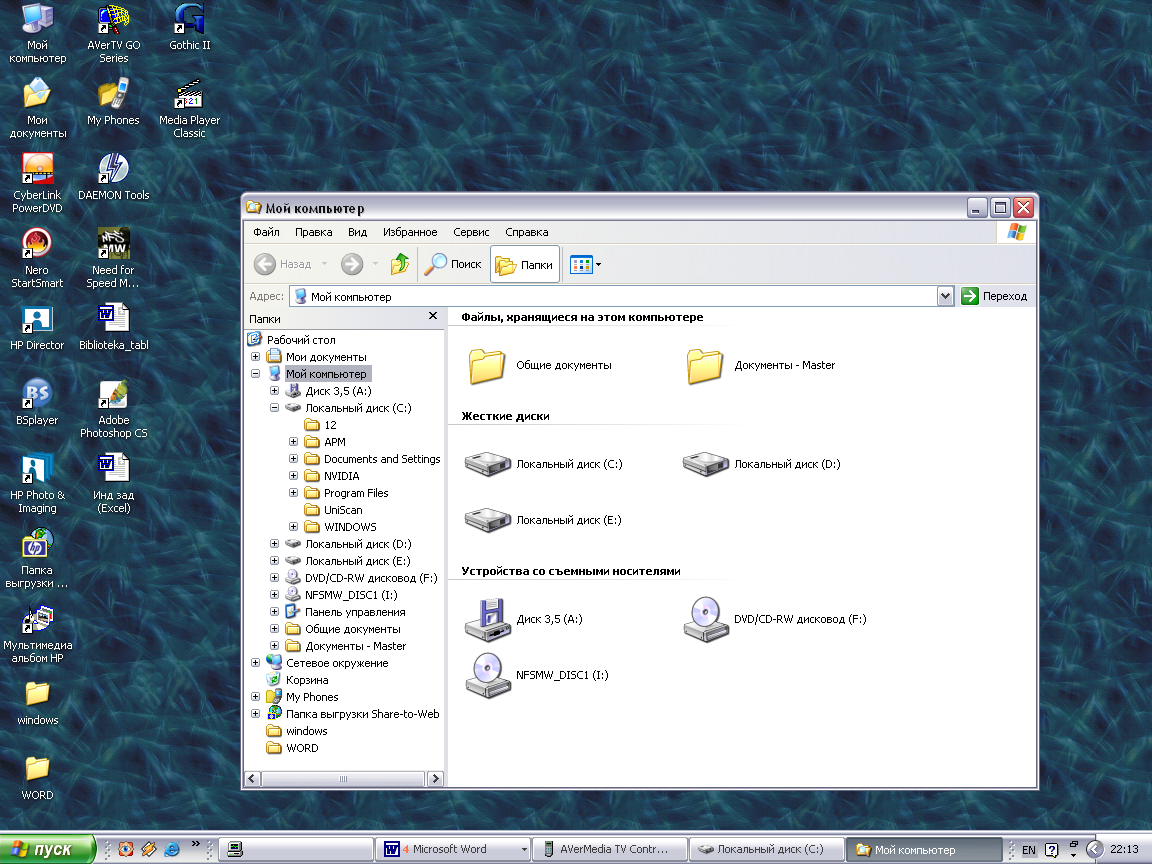
Task: Click the HP Director desktop icon
Action: pyautogui.click(x=37, y=327)
